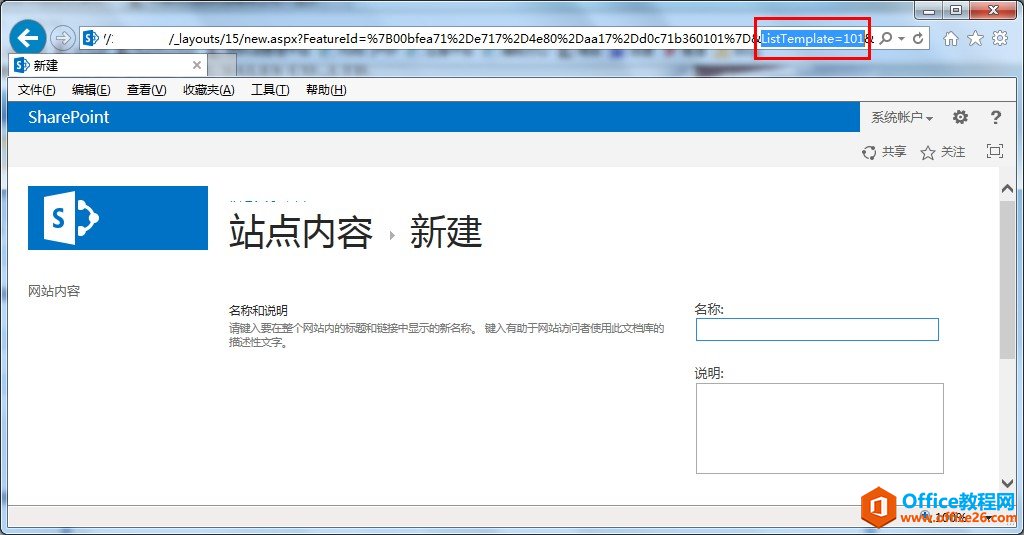
Task: Click the address bar search magnifier icon
Action: [x=886, y=39]
